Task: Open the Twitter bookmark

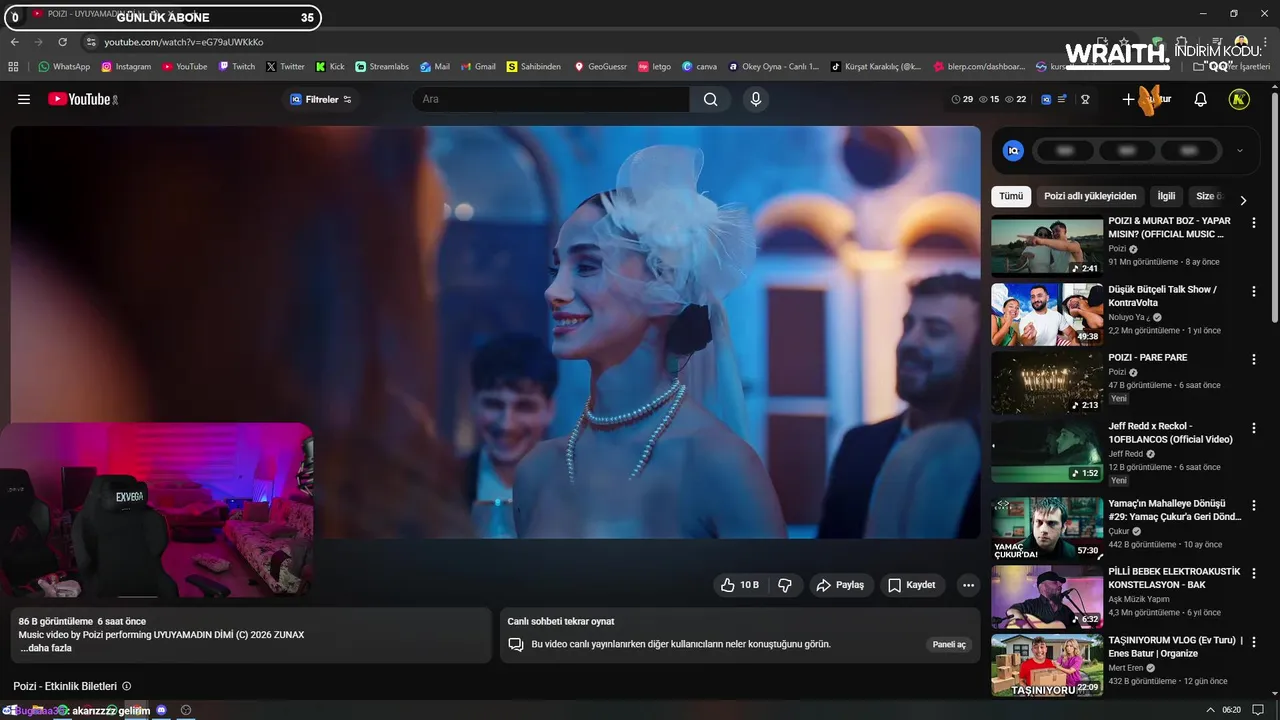Action: pos(285,67)
